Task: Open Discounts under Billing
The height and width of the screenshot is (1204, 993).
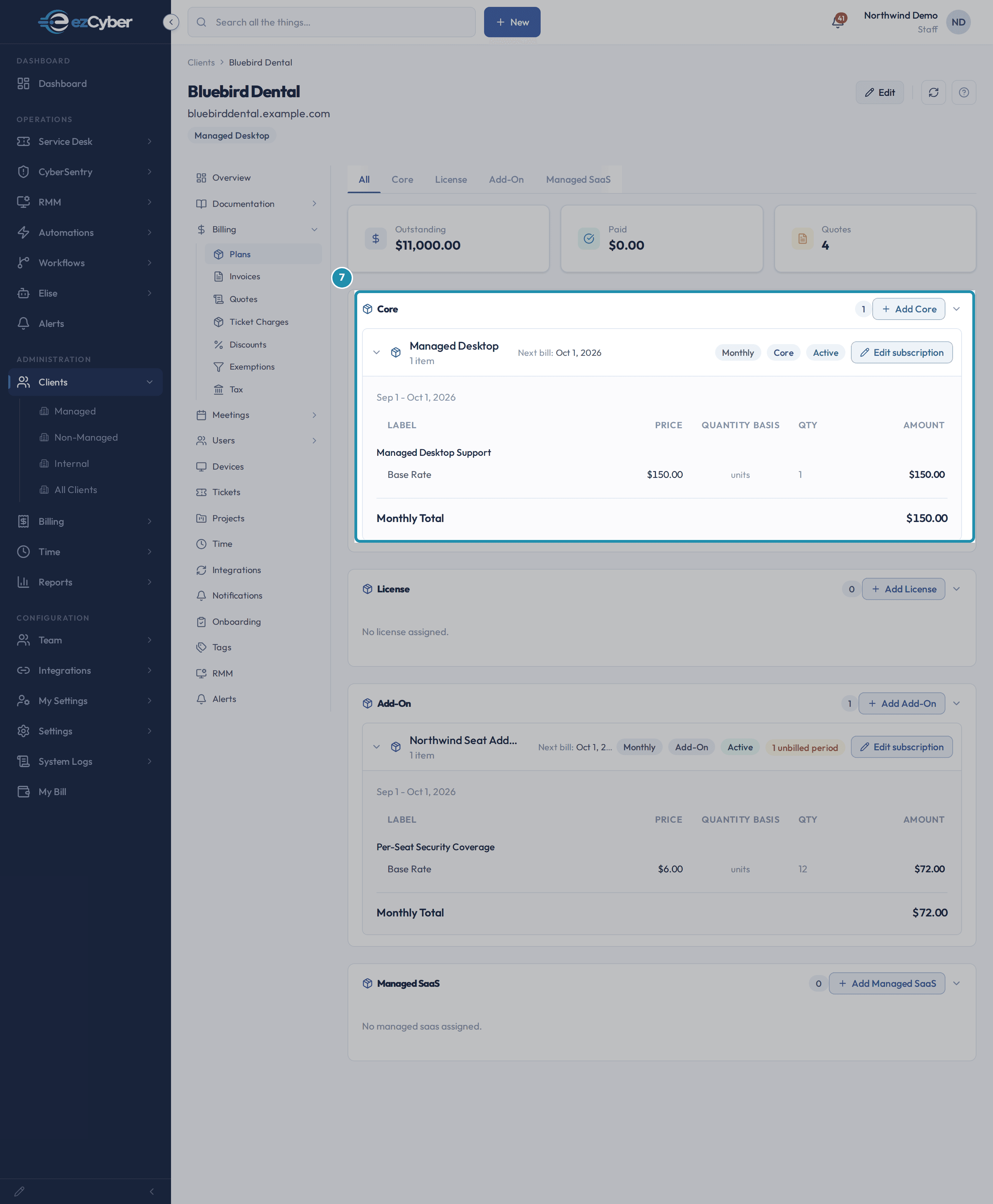Action: click(x=263, y=344)
